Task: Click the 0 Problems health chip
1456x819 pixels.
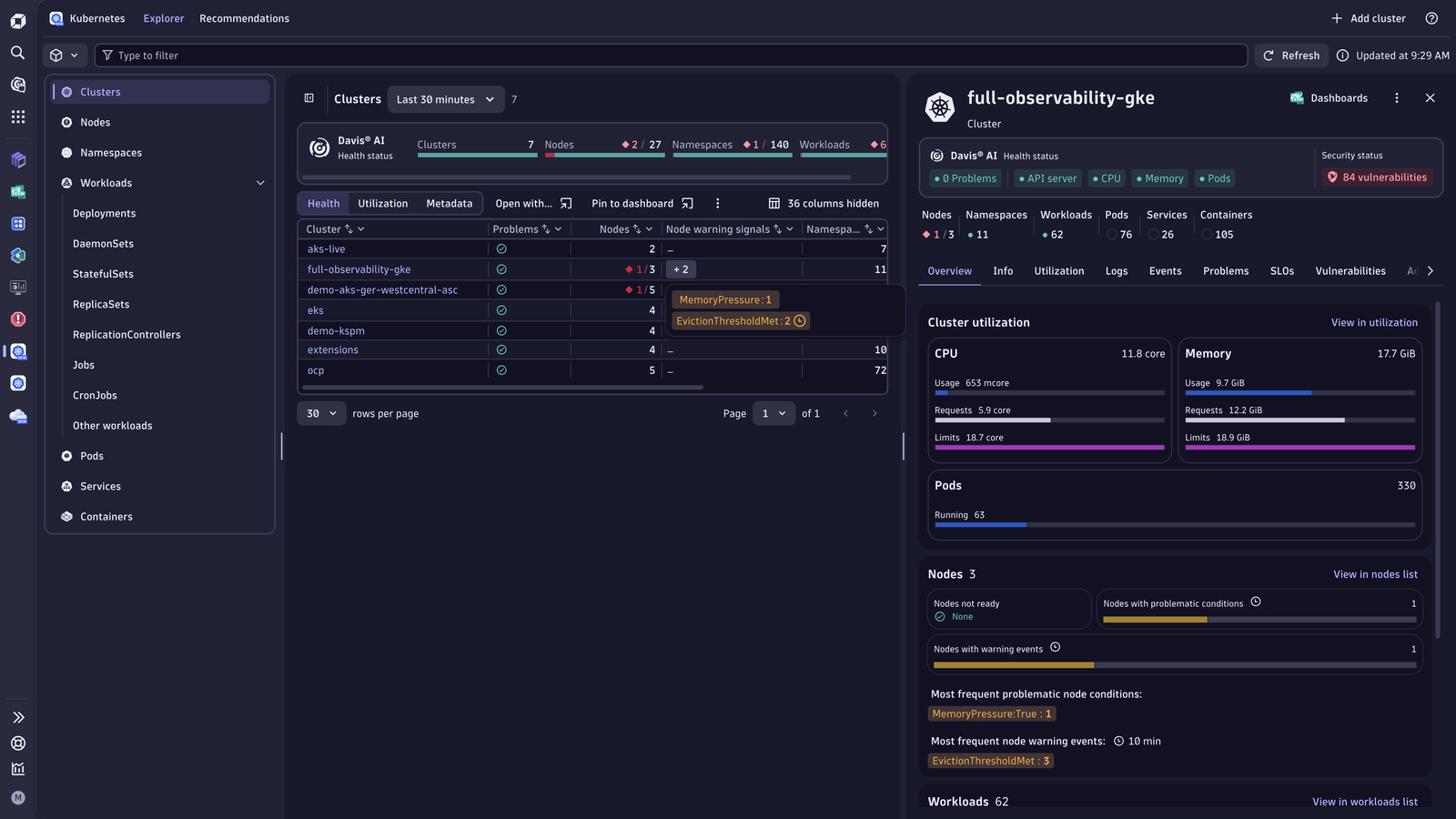Action: [x=965, y=178]
